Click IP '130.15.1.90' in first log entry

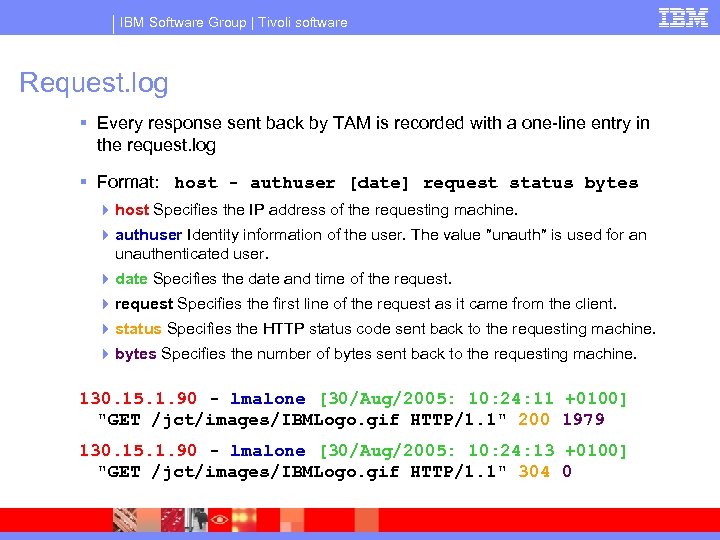point(138,399)
